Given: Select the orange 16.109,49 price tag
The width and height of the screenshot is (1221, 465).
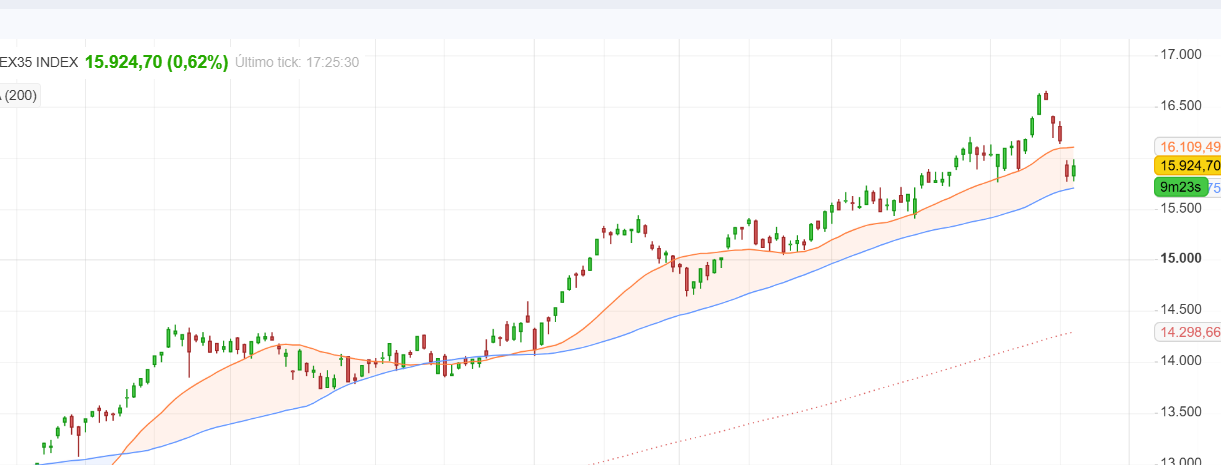Looking at the screenshot, I should (x=1188, y=146).
